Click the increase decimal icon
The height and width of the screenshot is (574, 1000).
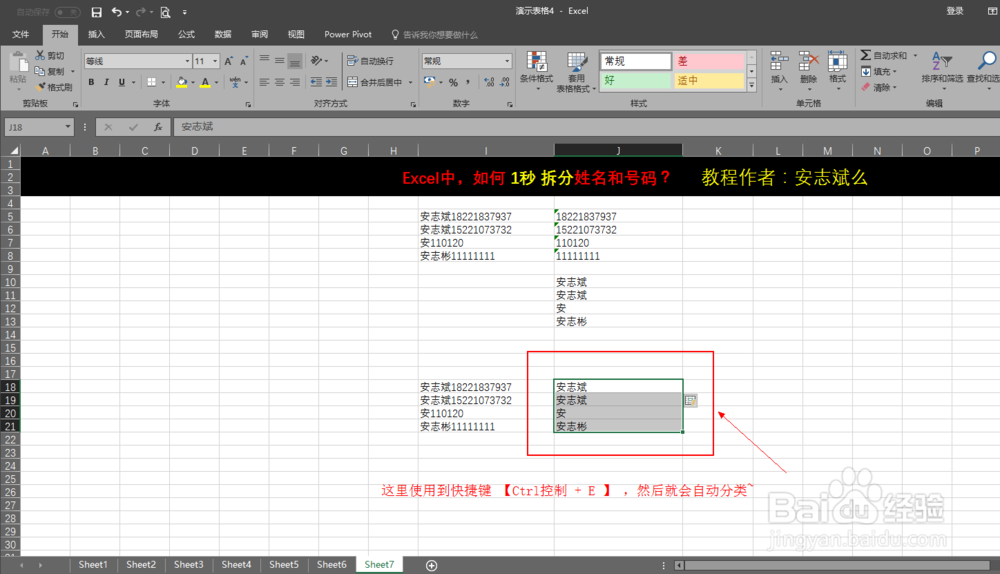[x=489, y=82]
